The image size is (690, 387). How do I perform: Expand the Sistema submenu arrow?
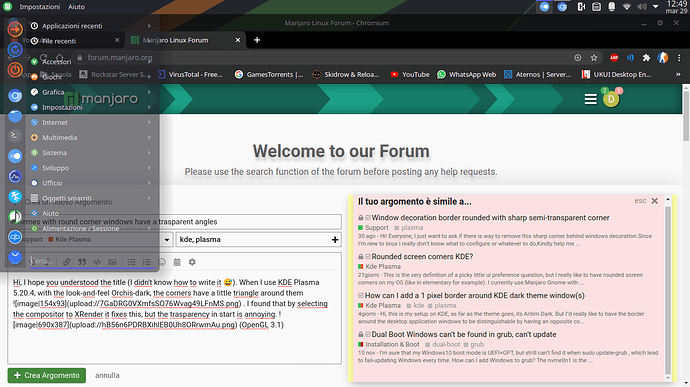(149, 153)
